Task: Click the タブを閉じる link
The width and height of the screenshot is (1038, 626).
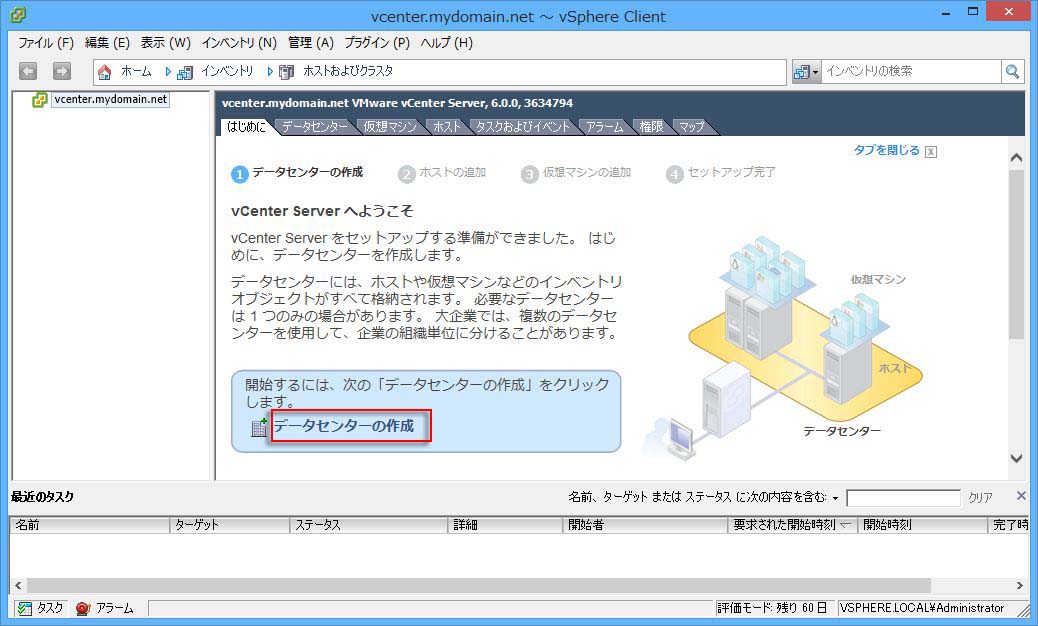Action: (886, 150)
